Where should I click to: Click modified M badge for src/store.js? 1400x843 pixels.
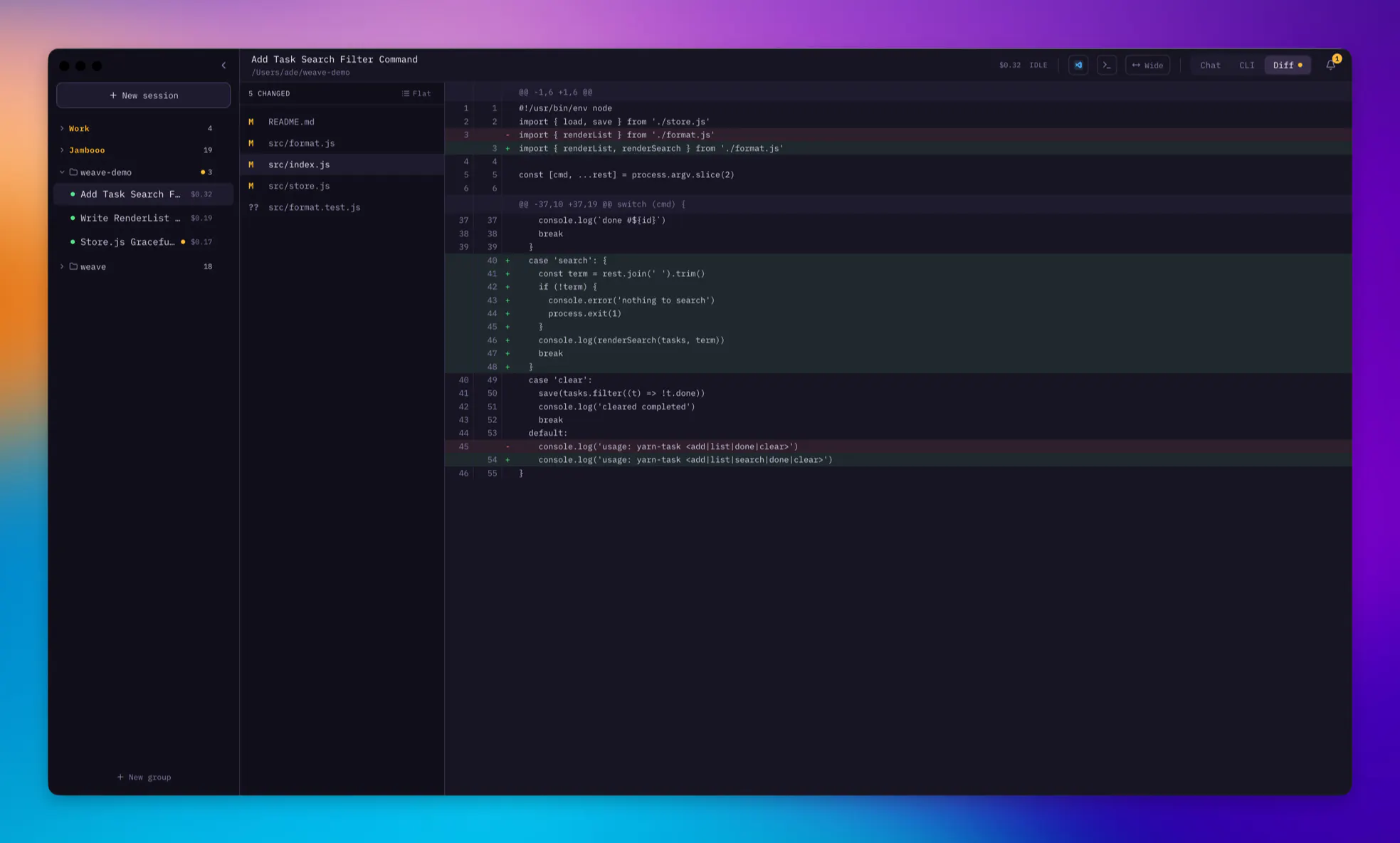click(251, 186)
